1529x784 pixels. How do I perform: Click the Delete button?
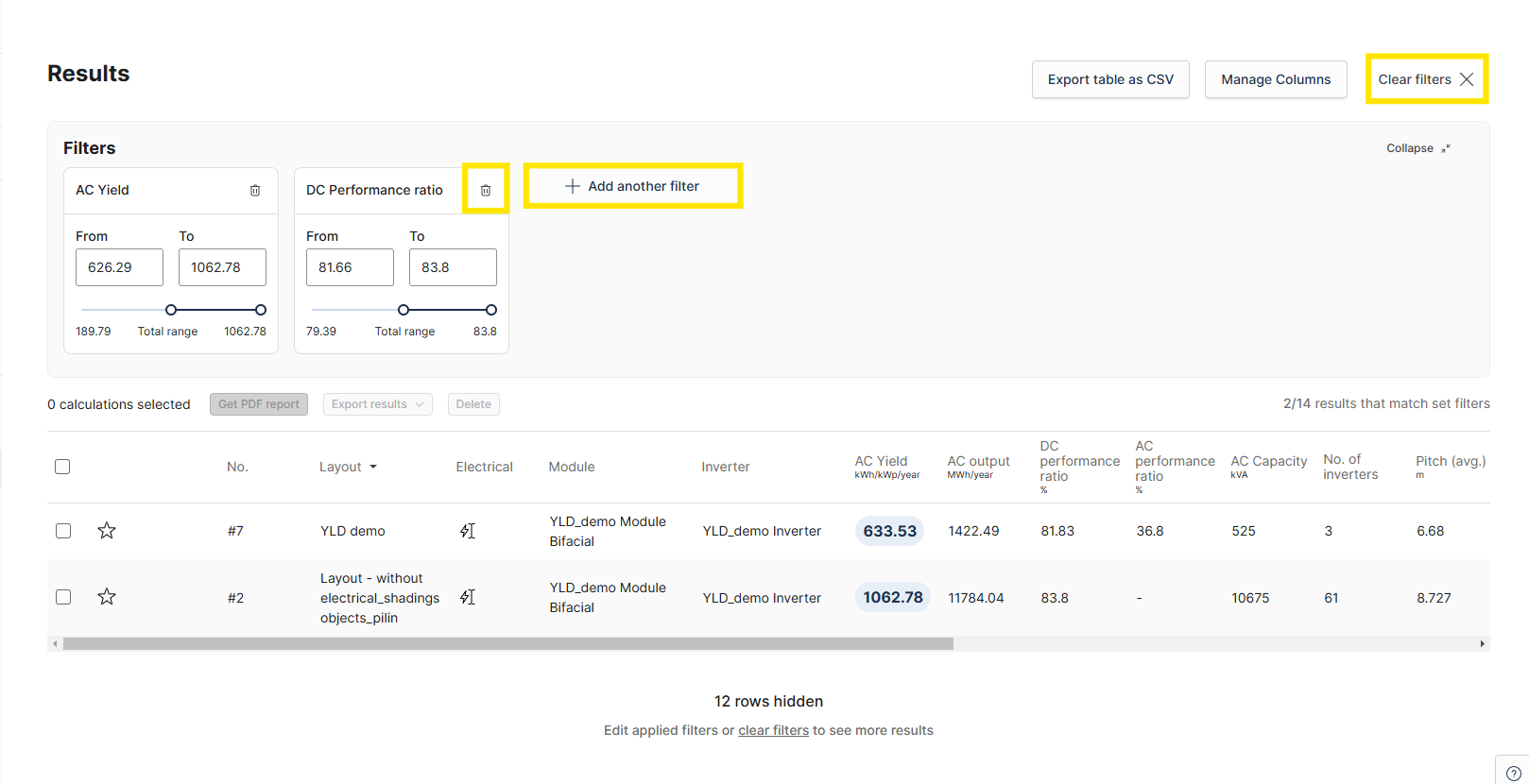click(473, 404)
